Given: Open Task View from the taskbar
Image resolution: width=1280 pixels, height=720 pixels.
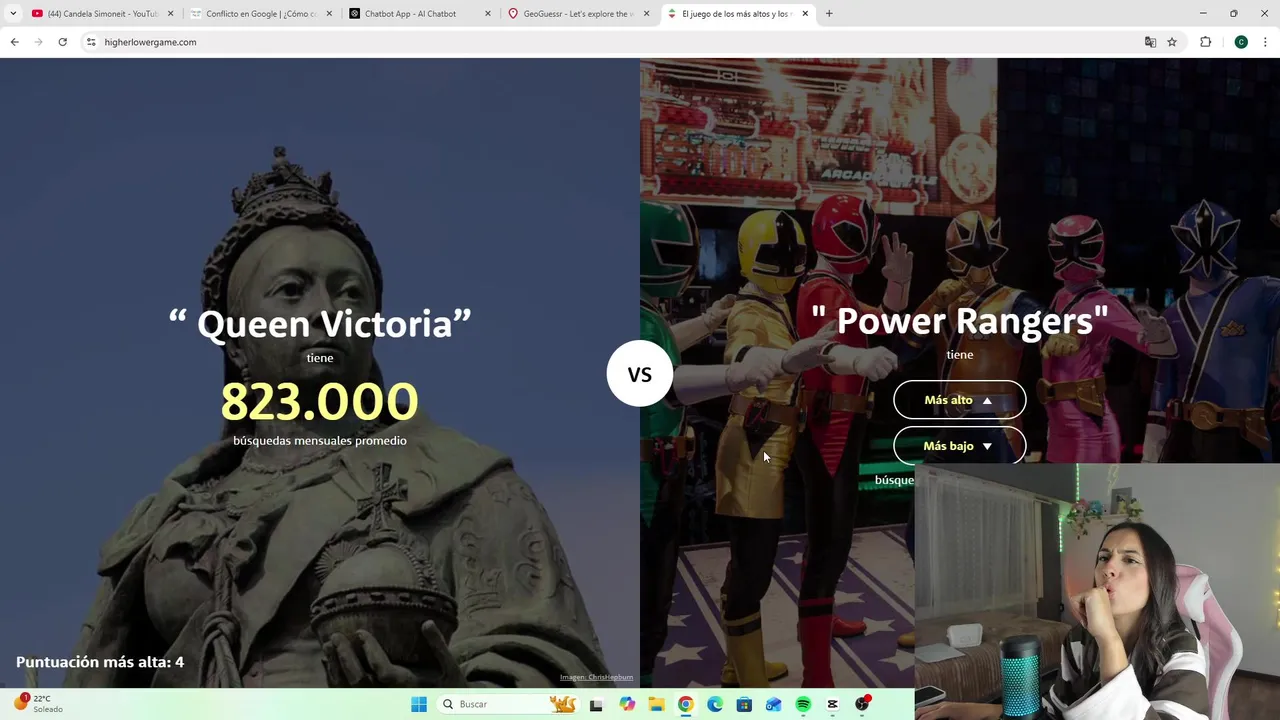Looking at the screenshot, I should tap(596, 704).
